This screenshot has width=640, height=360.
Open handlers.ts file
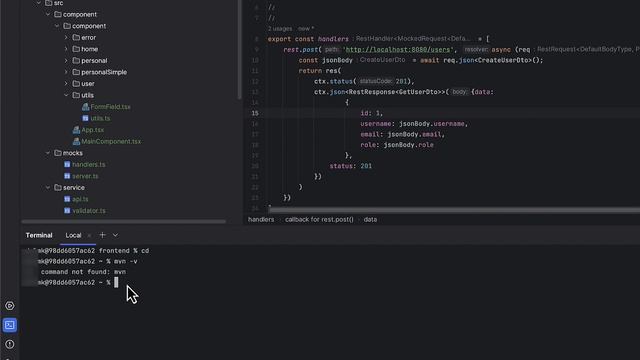(89, 164)
